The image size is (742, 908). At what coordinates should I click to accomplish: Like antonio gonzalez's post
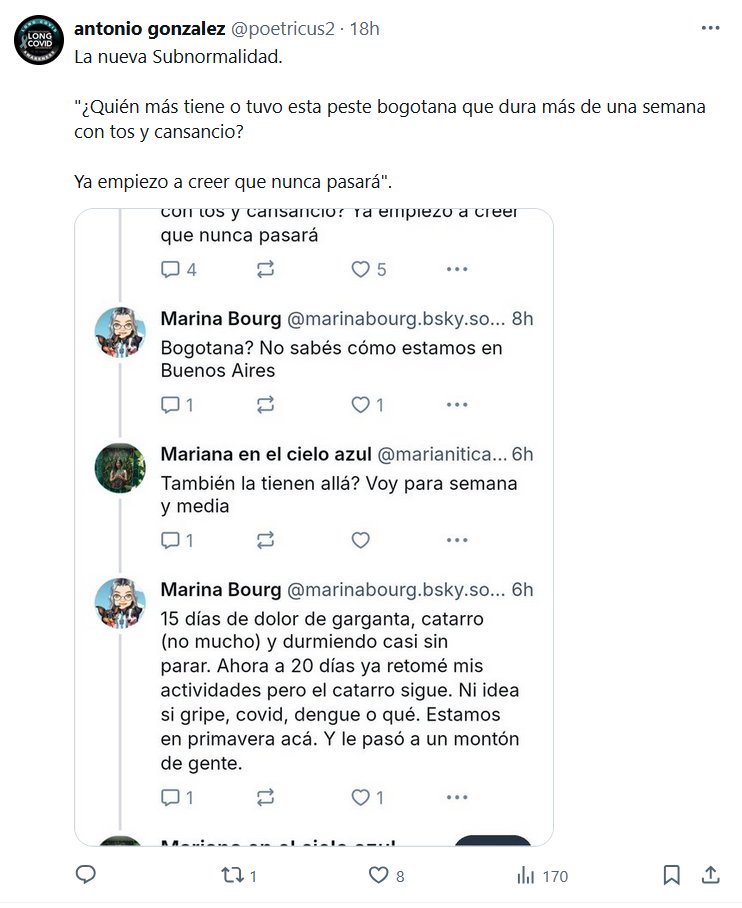click(x=378, y=875)
